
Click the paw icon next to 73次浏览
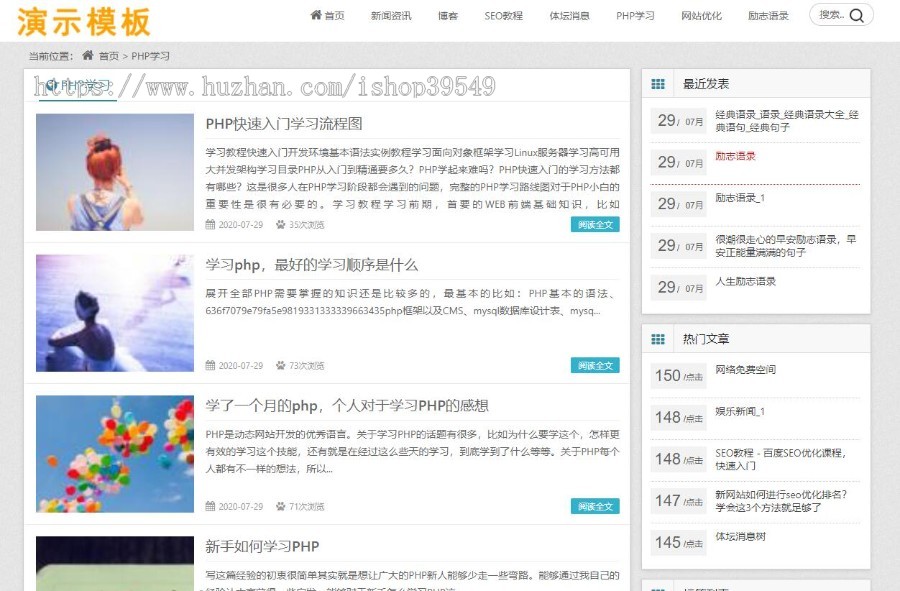pyautogui.click(x=281, y=366)
